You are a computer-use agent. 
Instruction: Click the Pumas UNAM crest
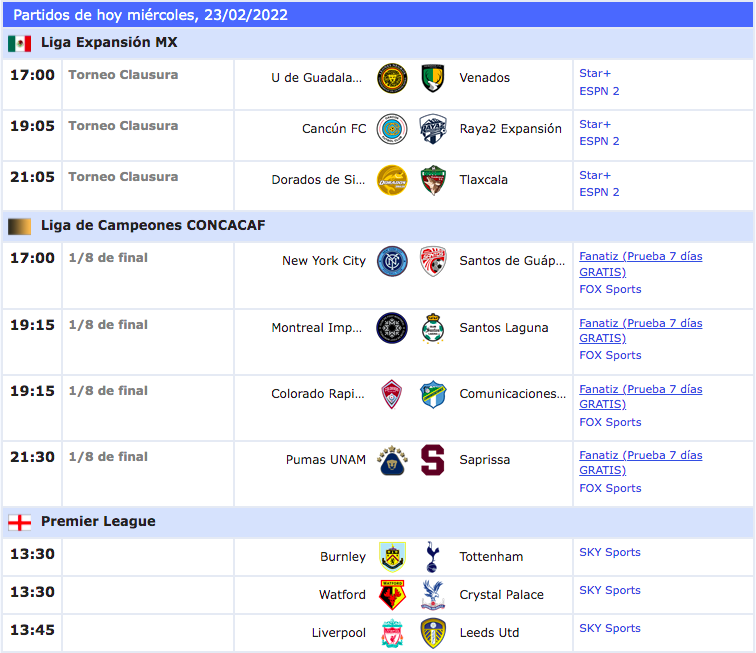[392, 460]
